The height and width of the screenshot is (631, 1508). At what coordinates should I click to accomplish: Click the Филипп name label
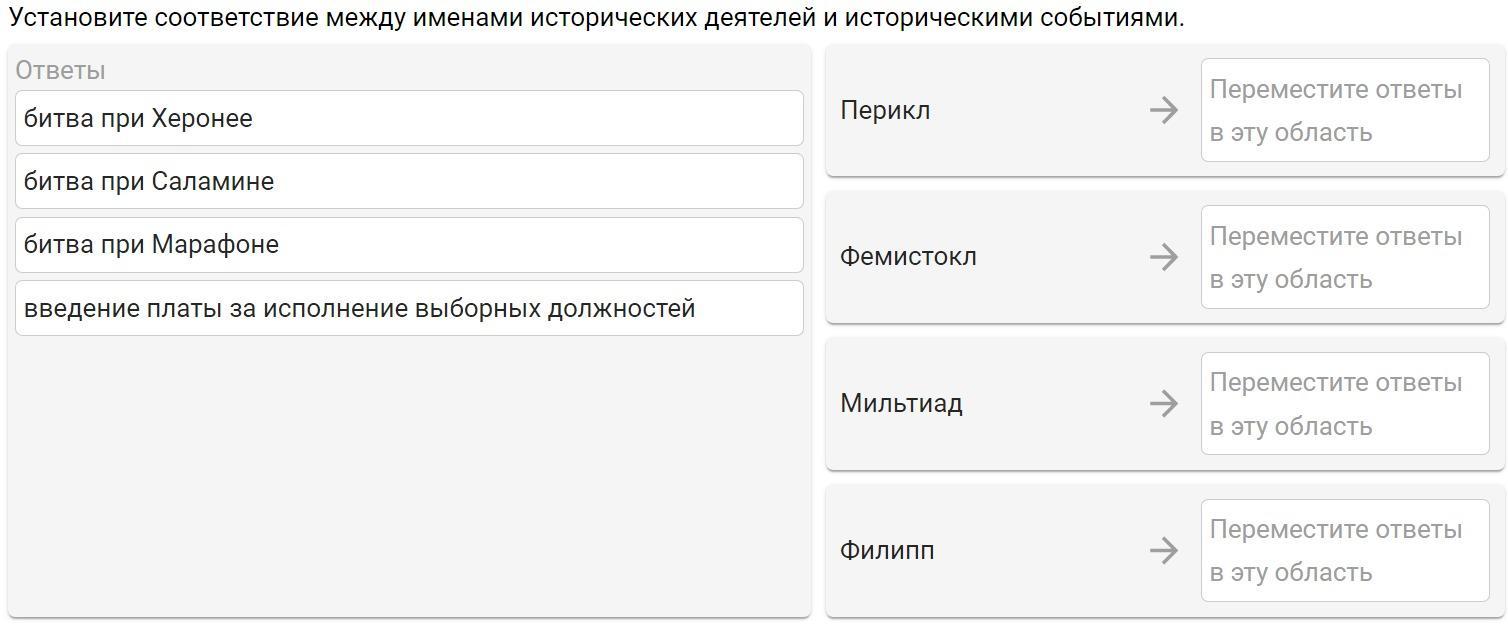click(887, 550)
